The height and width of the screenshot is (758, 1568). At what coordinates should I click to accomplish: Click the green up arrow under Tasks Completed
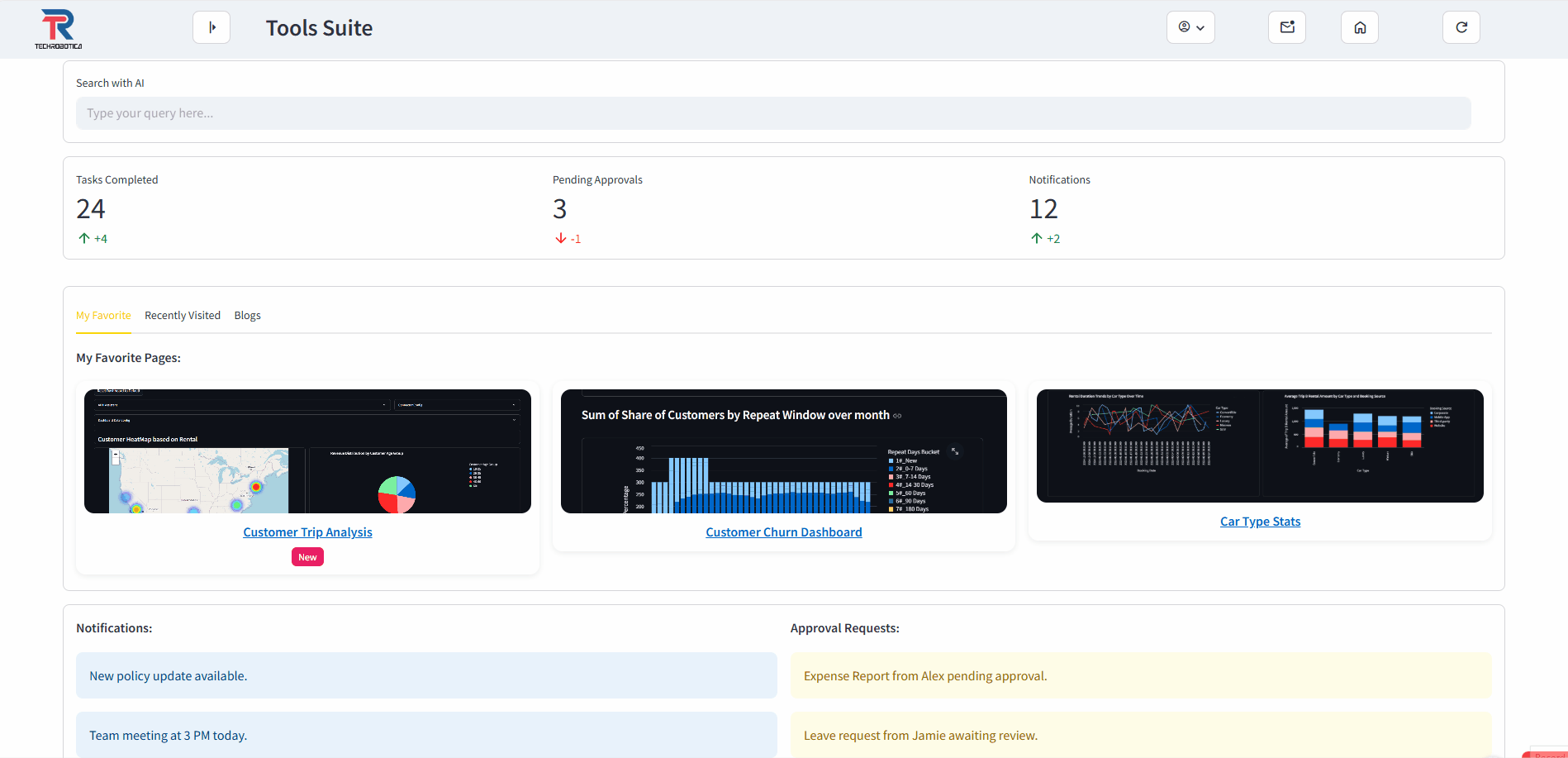[x=84, y=238]
